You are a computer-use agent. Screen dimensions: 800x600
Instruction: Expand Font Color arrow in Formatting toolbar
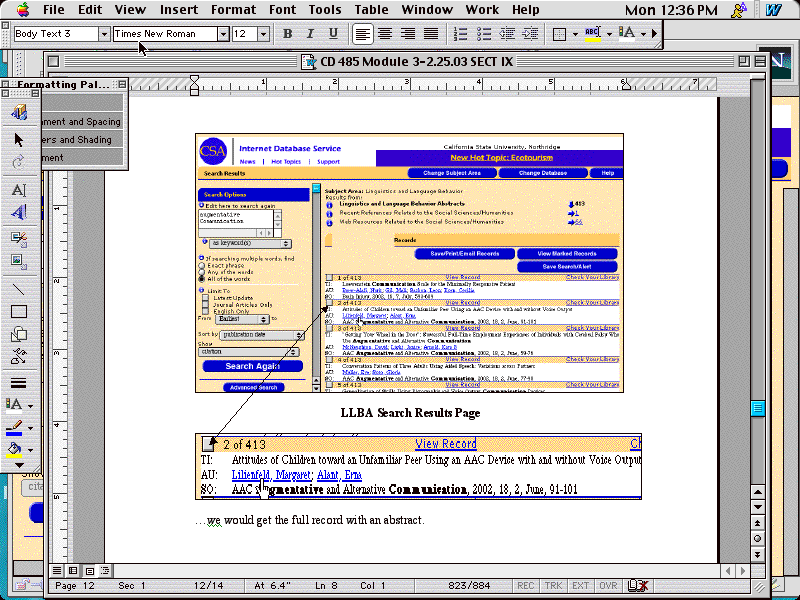coord(643,34)
